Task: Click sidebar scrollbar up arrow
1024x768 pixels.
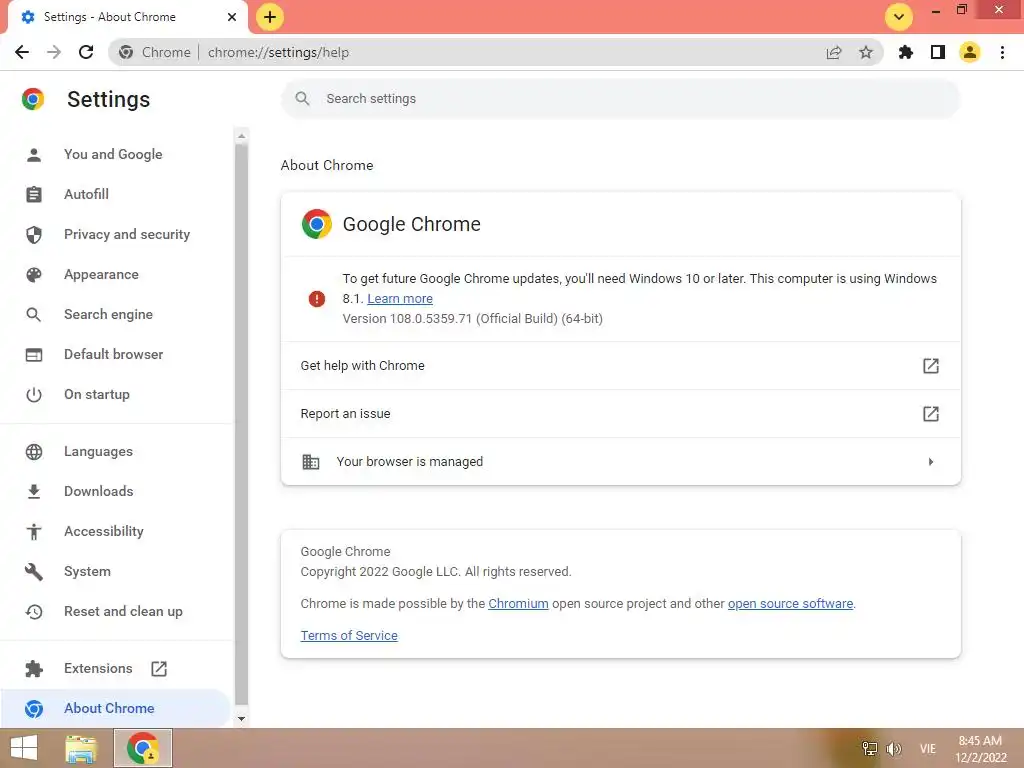Action: (242, 136)
